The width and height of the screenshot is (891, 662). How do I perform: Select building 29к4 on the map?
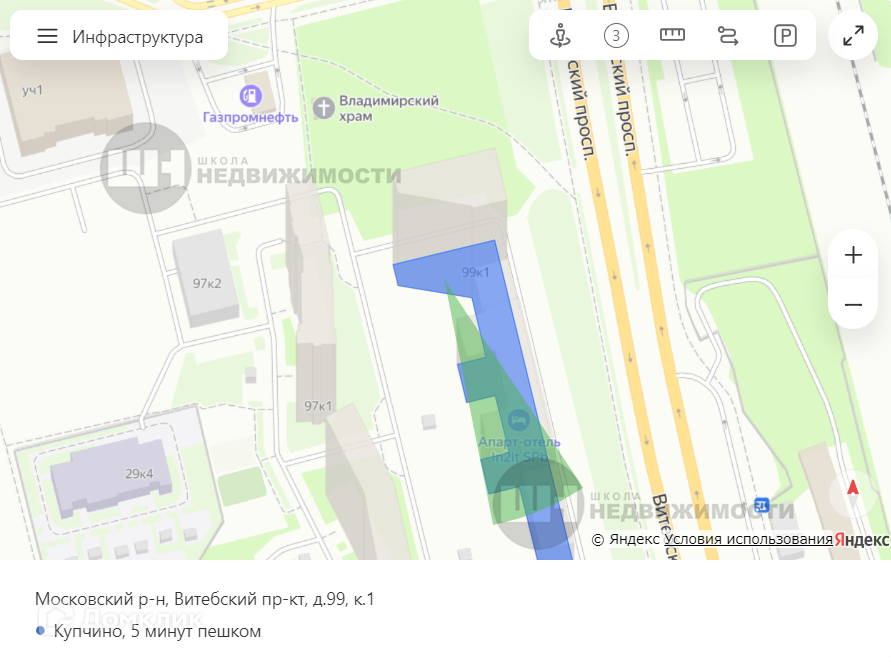[139, 473]
